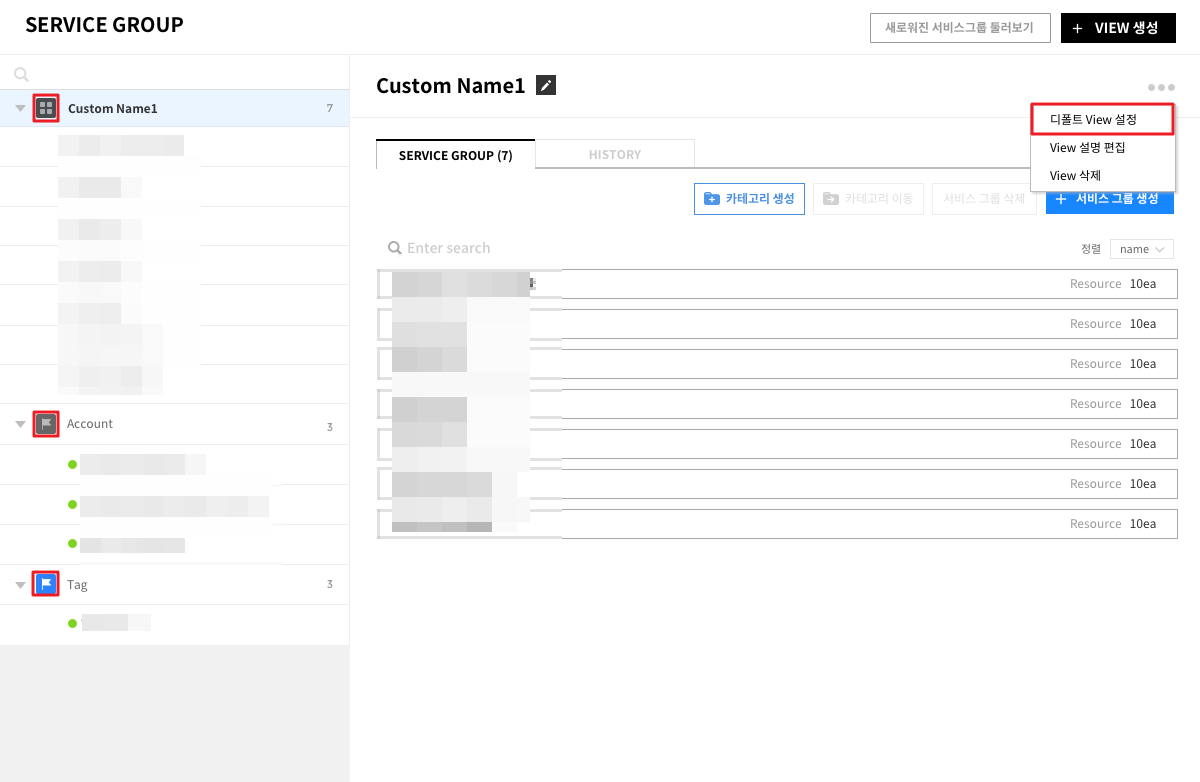The width and height of the screenshot is (1200, 782).
Task: Open the 정렬 name sort dropdown
Action: tap(1141, 249)
